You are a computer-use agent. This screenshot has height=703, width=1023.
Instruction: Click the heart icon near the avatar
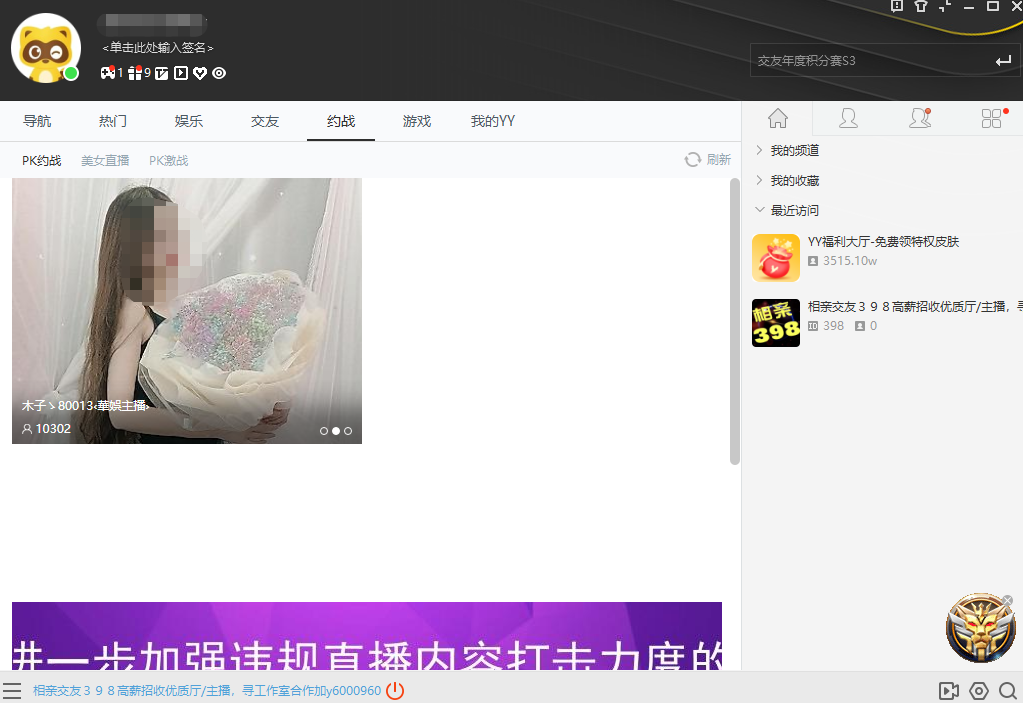[200, 72]
